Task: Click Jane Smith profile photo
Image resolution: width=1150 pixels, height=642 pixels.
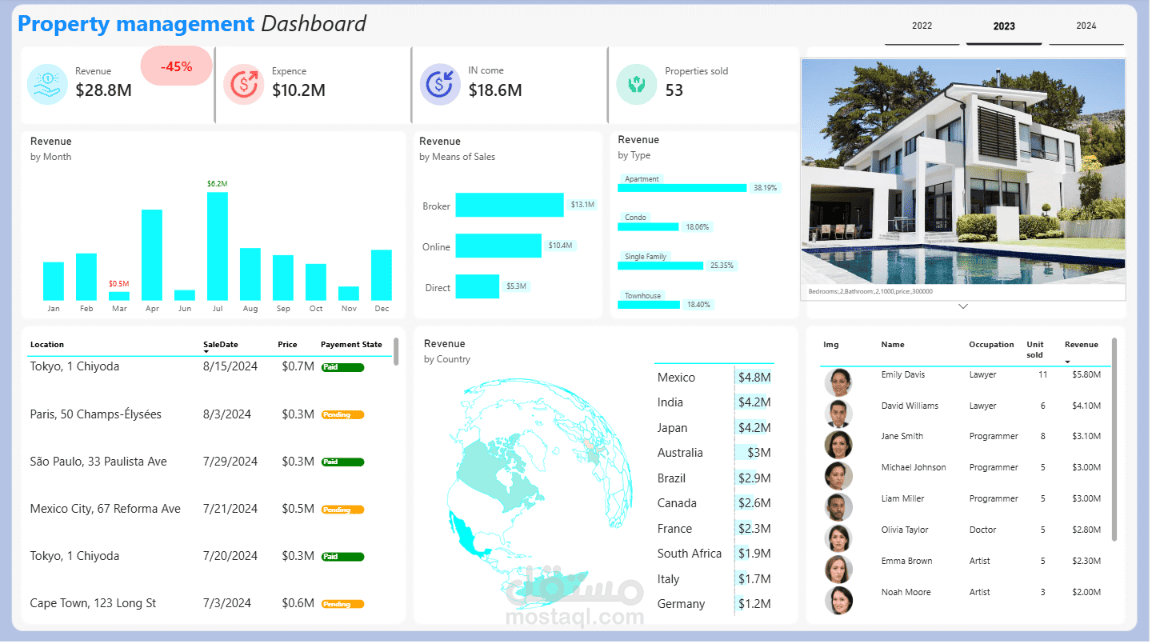Action: [x=838, y=445]
